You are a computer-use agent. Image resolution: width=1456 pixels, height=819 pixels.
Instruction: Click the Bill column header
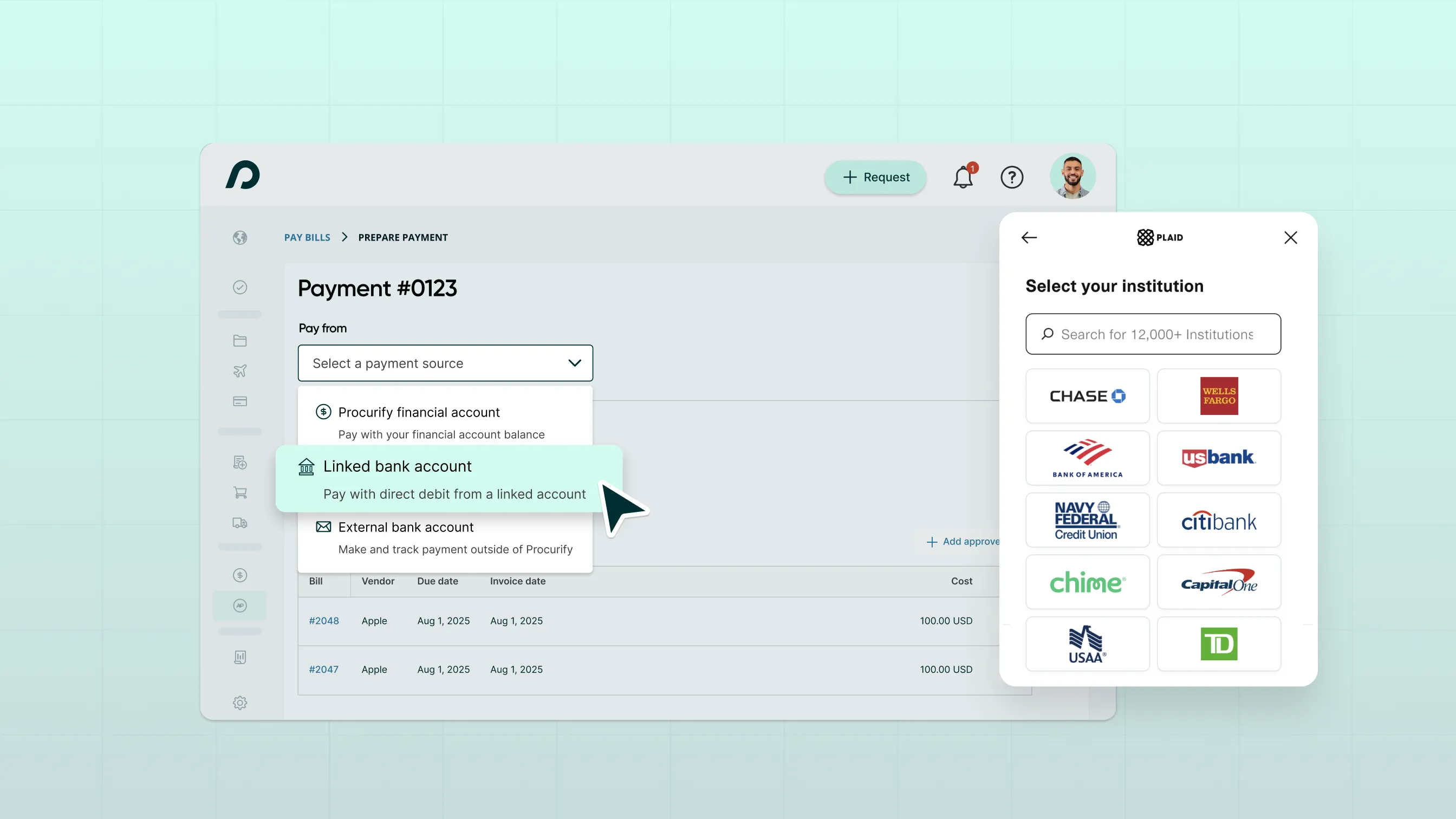(x=315, y=581)
